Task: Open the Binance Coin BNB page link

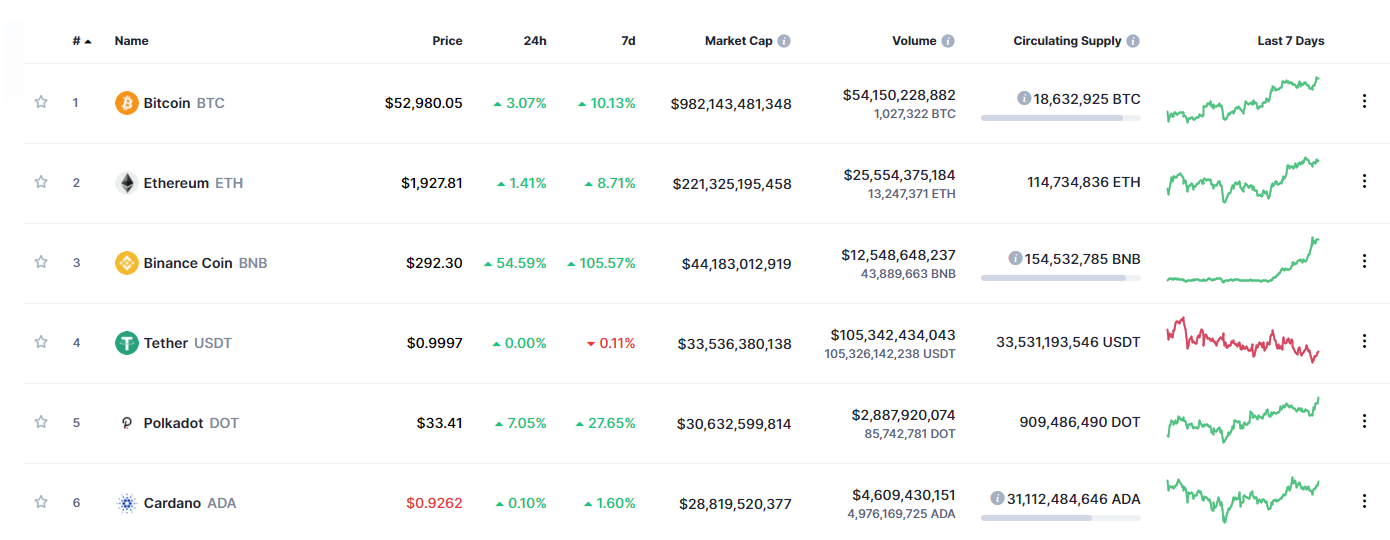Action: 205,263
